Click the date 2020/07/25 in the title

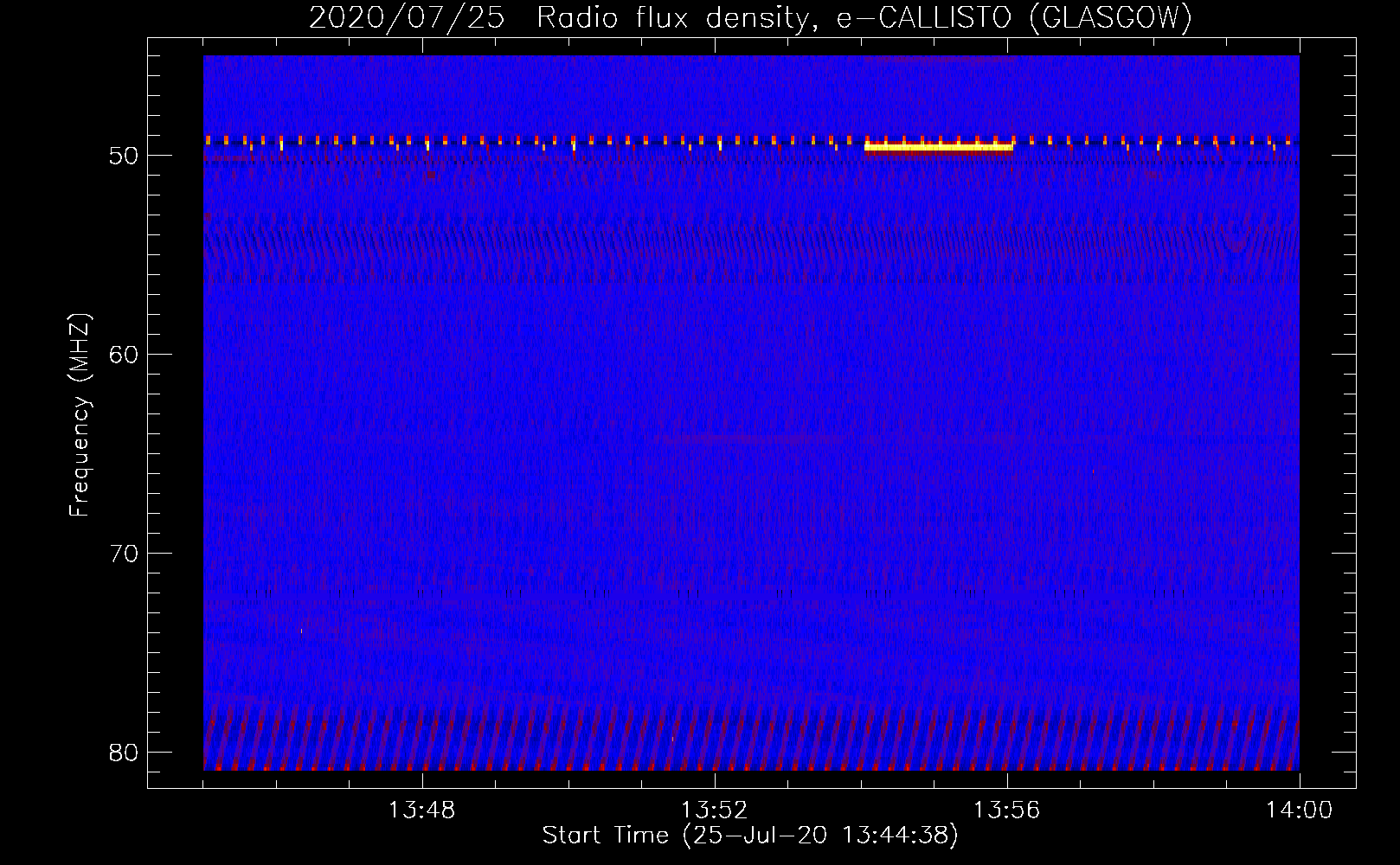pos(407,18)
